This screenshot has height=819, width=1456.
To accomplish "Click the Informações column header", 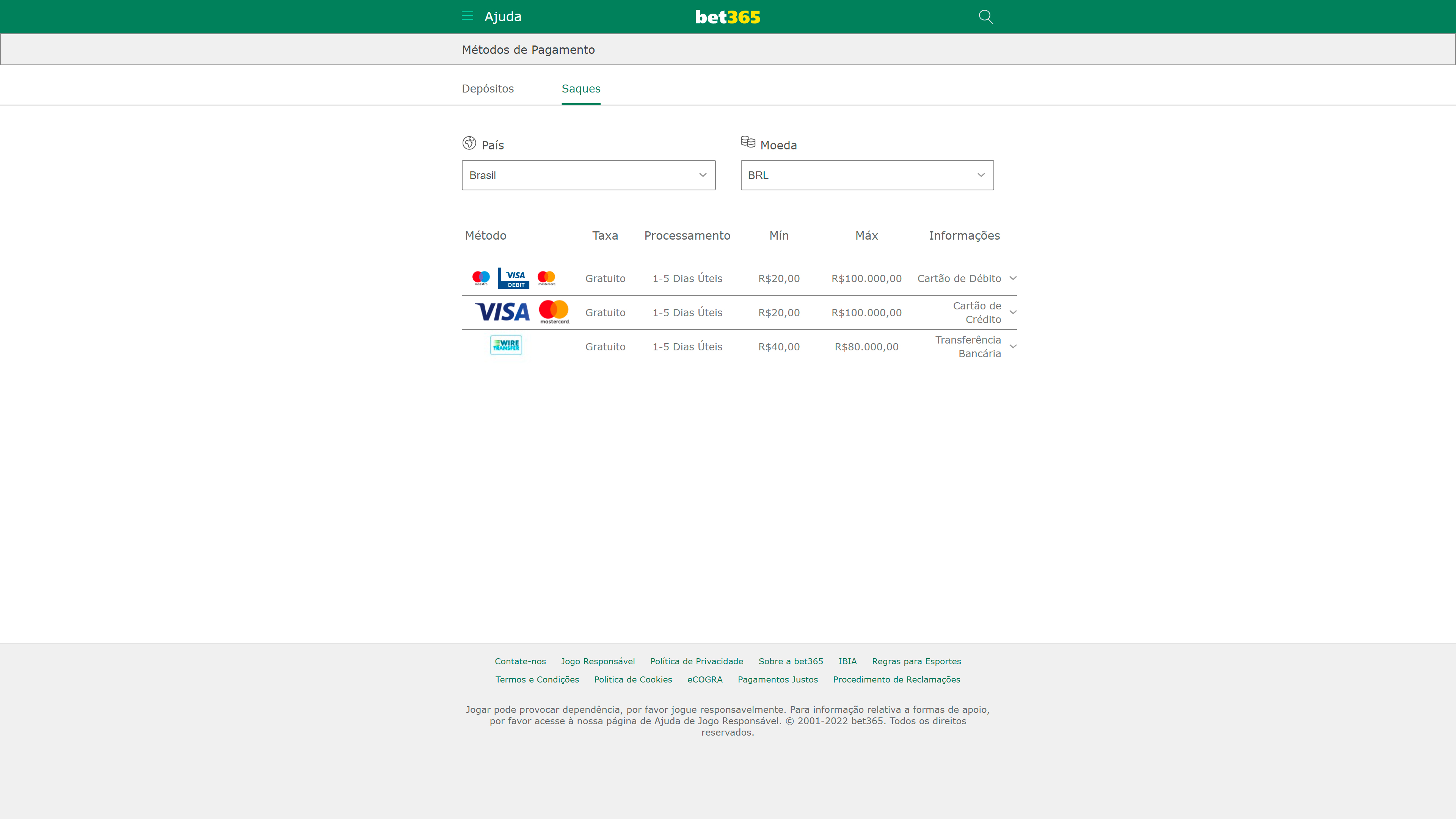I will coord(964,236).
